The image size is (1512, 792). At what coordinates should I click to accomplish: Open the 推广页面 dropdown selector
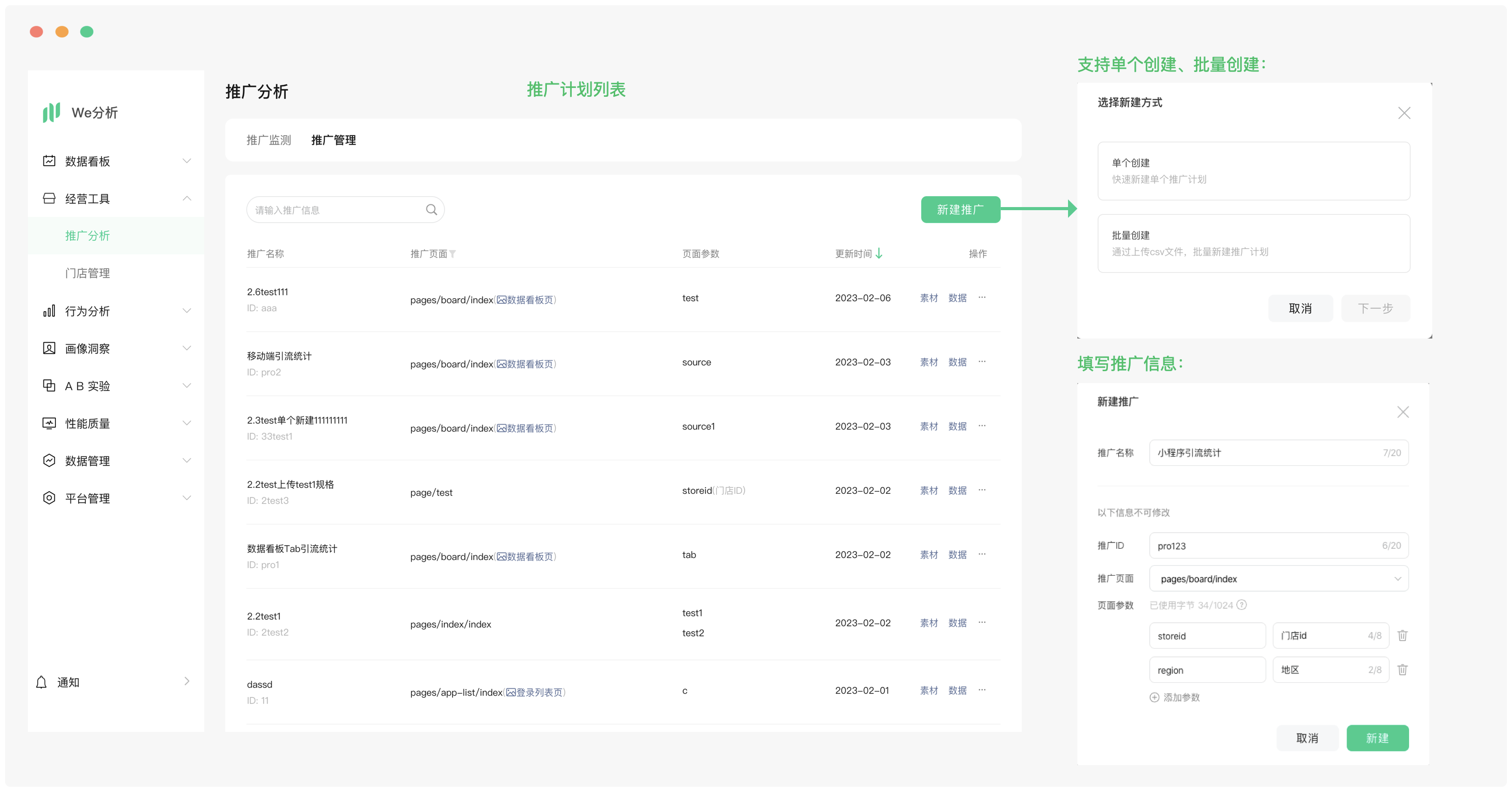[x=1279, y=579]
